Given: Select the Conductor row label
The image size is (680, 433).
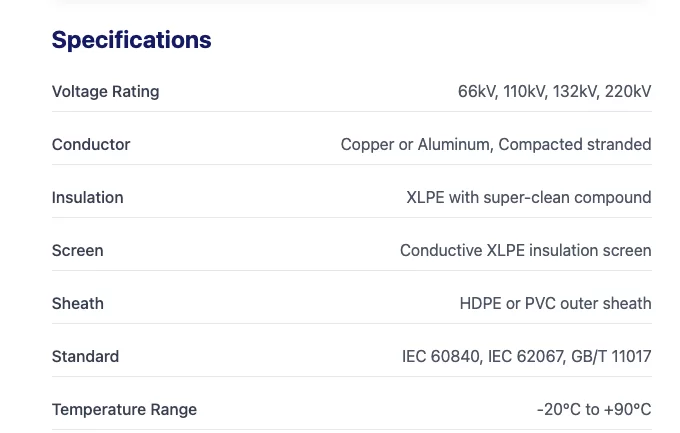Looking at the screenshot, I should click(91, 145).
